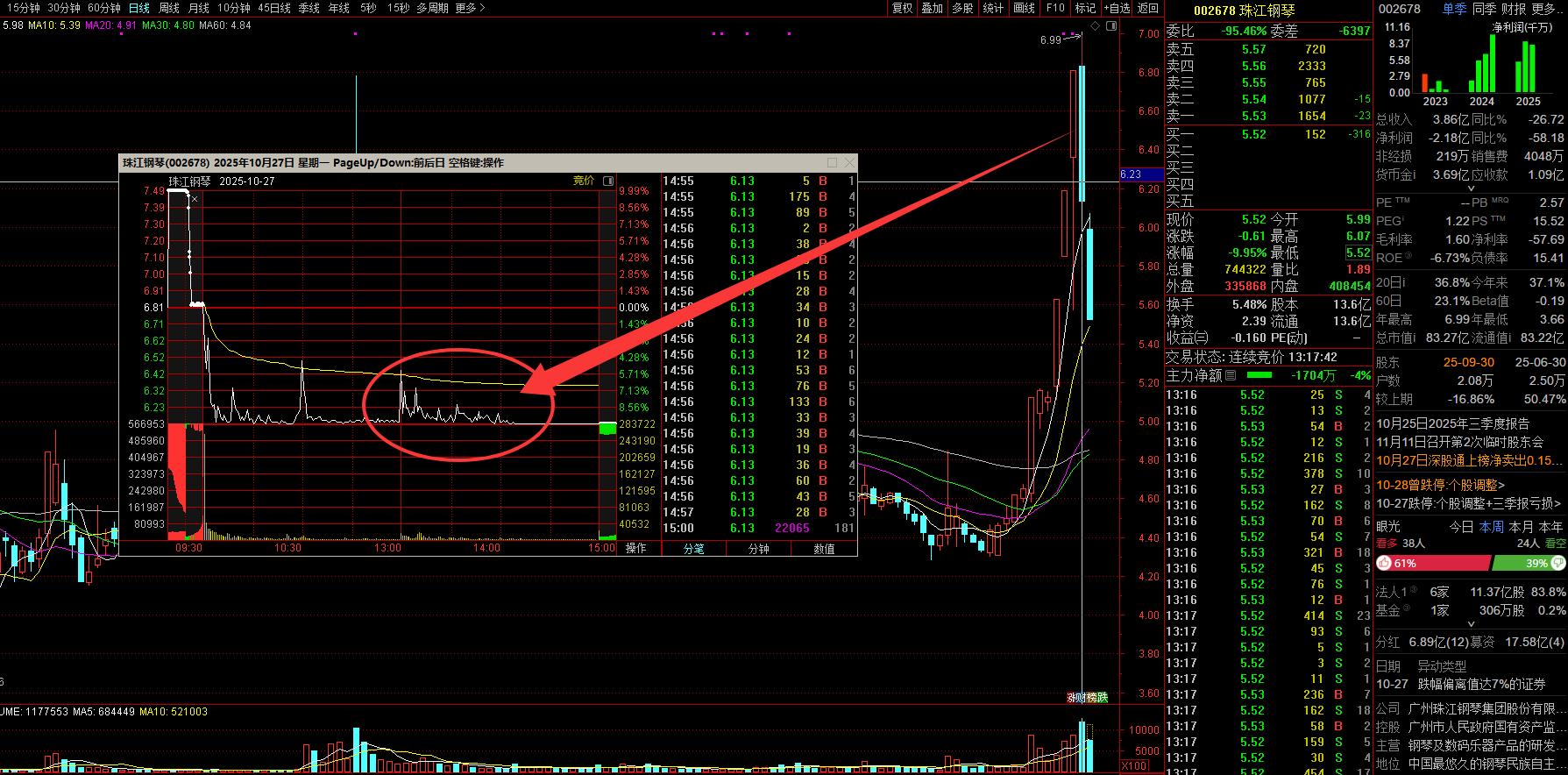Select the 同季 financial tab
This screenshot has width=1568, height=775.
(x=1484, y=9)
